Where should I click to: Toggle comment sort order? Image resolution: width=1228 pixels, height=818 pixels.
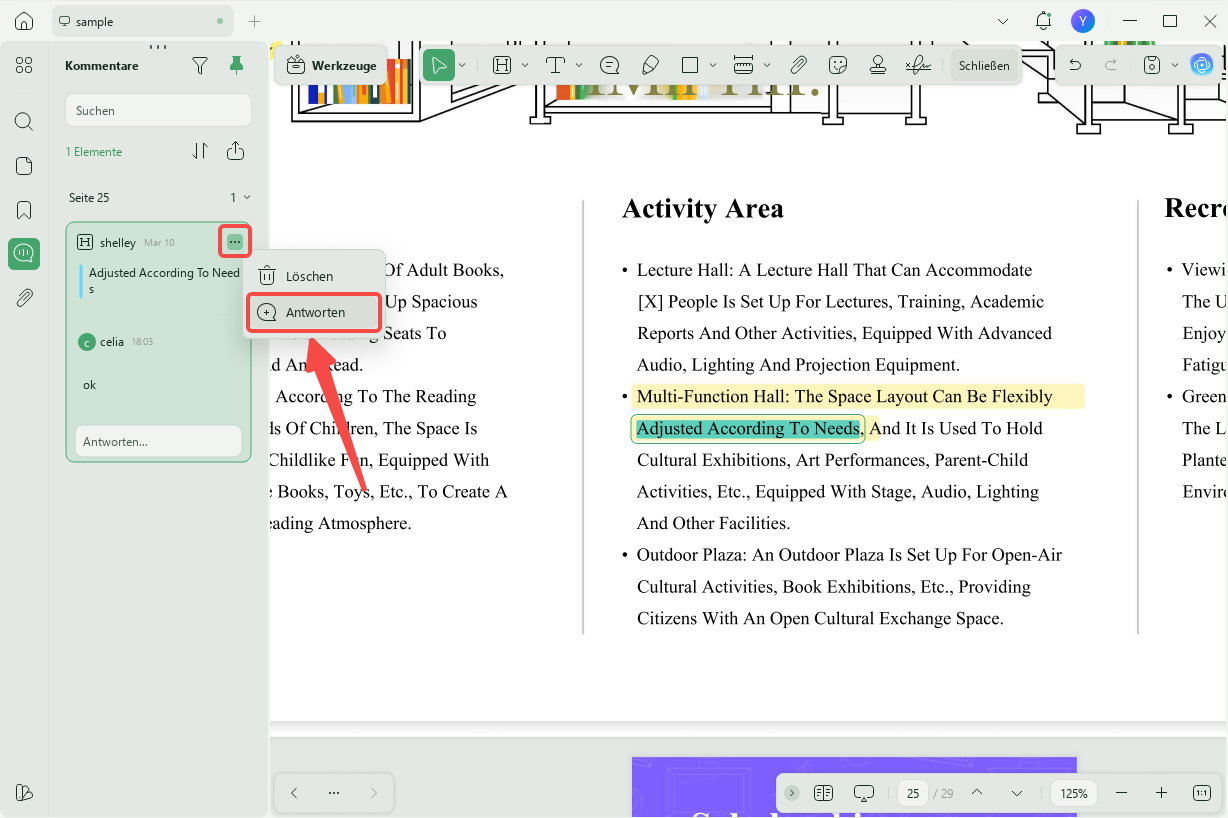[200, 151]
